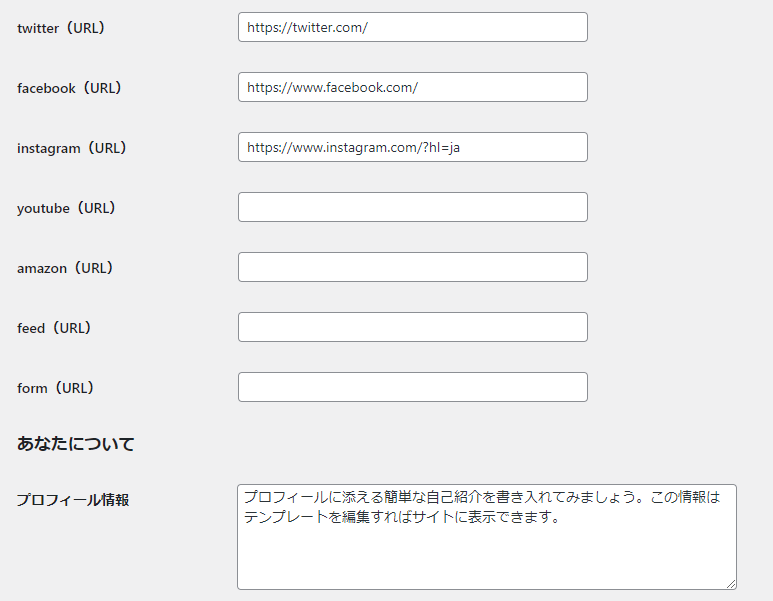The image size is (773, 601).
Task: Select the instagram URL input field
Action: pos(413,147)
